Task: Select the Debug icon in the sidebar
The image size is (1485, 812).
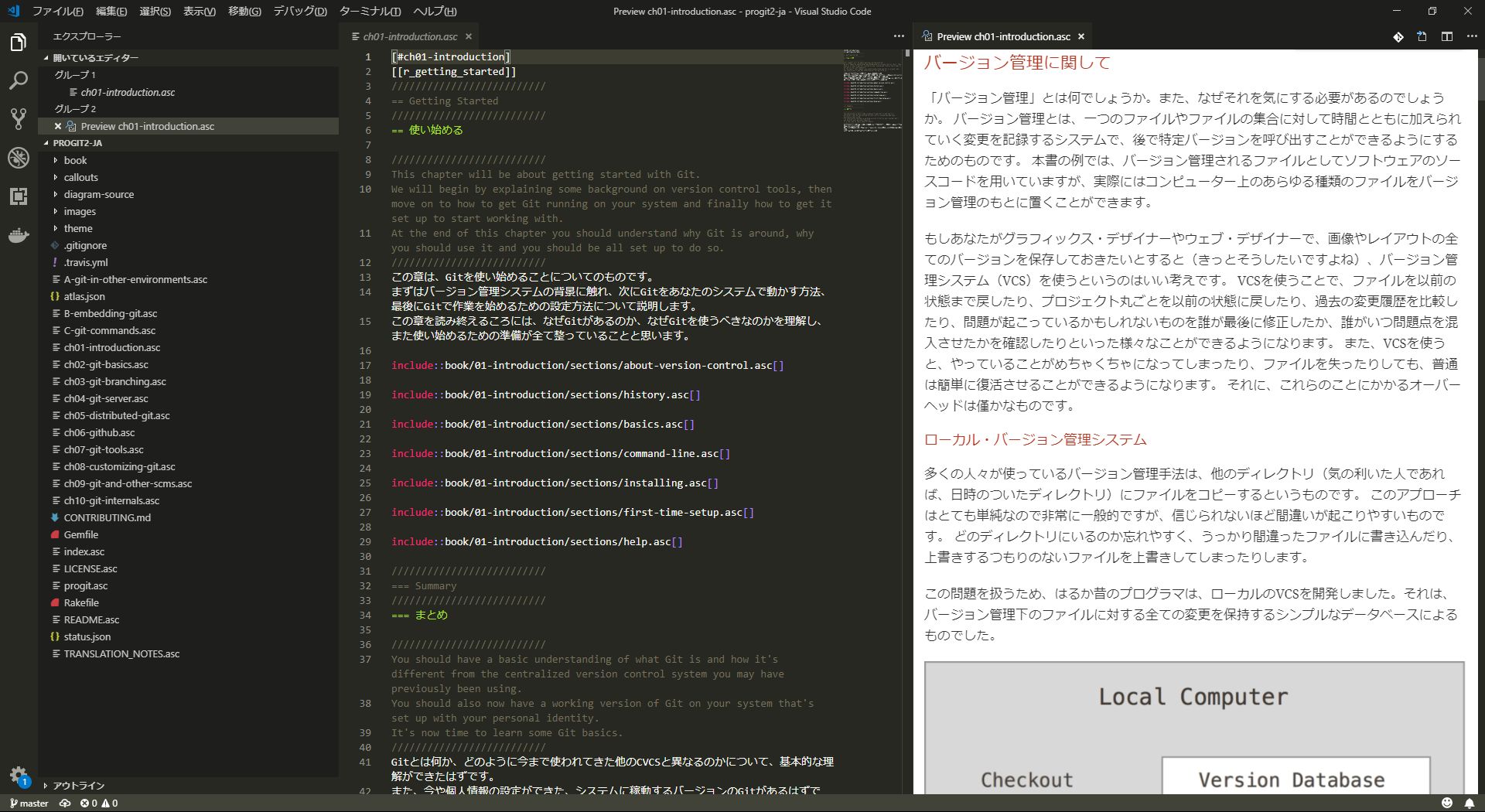Action: 17,159
